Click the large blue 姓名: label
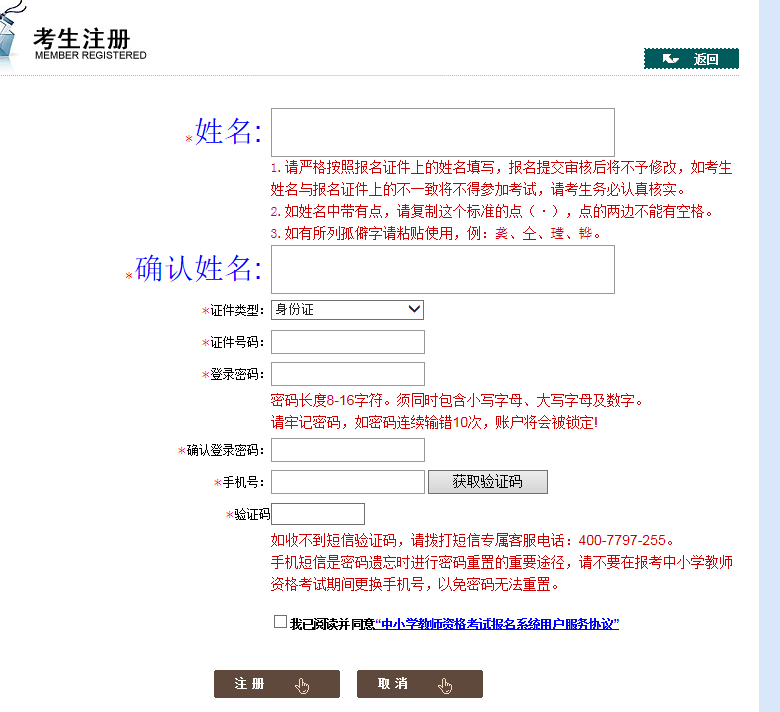780x712 pixels. point(228,131)
